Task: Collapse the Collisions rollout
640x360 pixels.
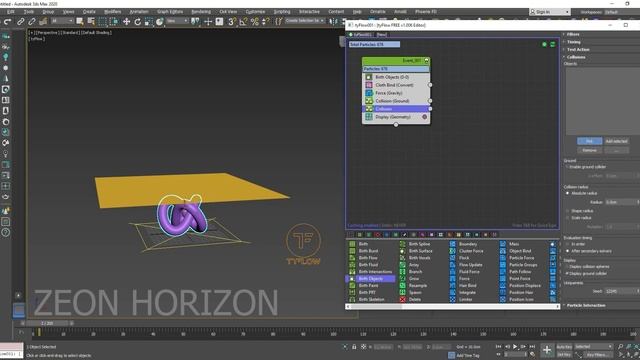Action: [576, 57]
